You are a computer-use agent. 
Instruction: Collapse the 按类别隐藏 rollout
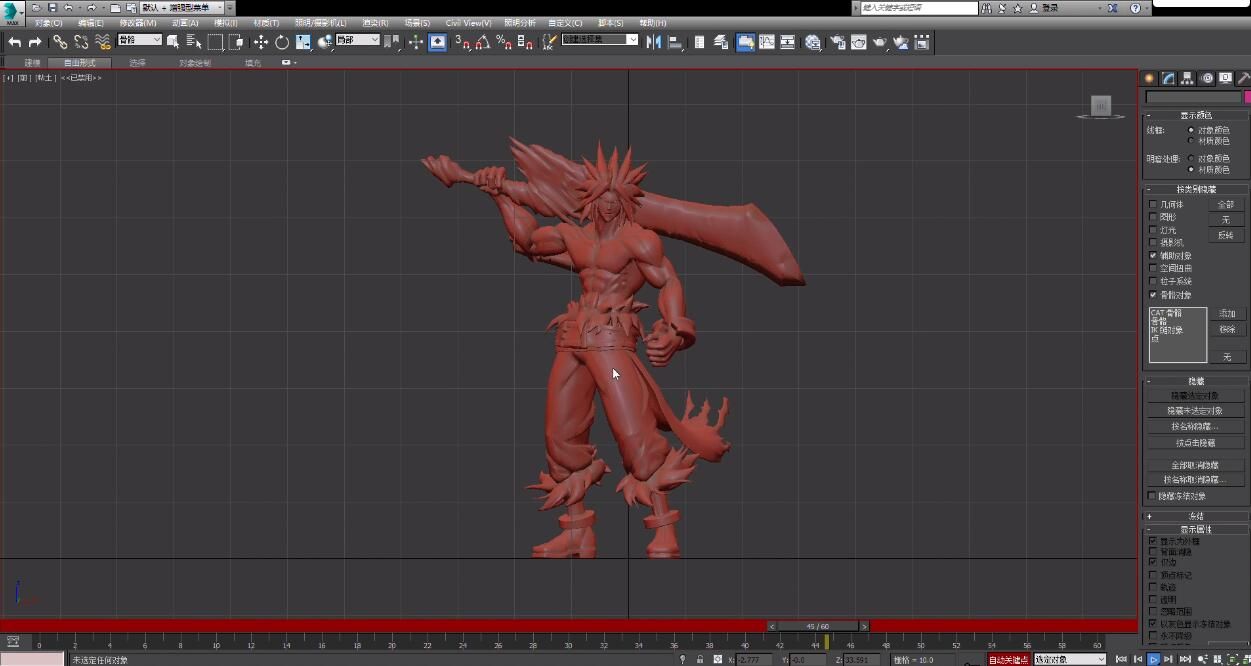coord(1195,189)
